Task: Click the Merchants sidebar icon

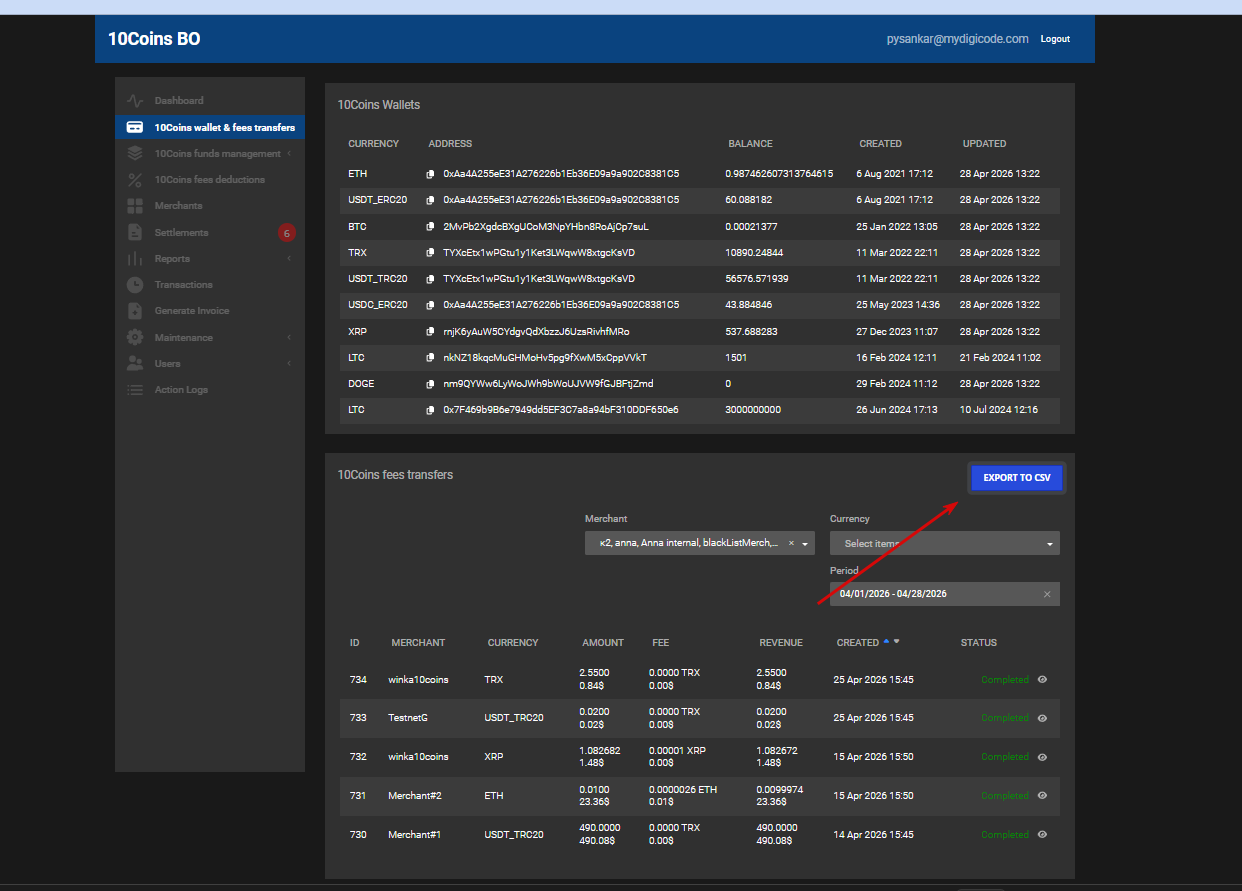Action: pyautogui.click(x=135, y=206)
